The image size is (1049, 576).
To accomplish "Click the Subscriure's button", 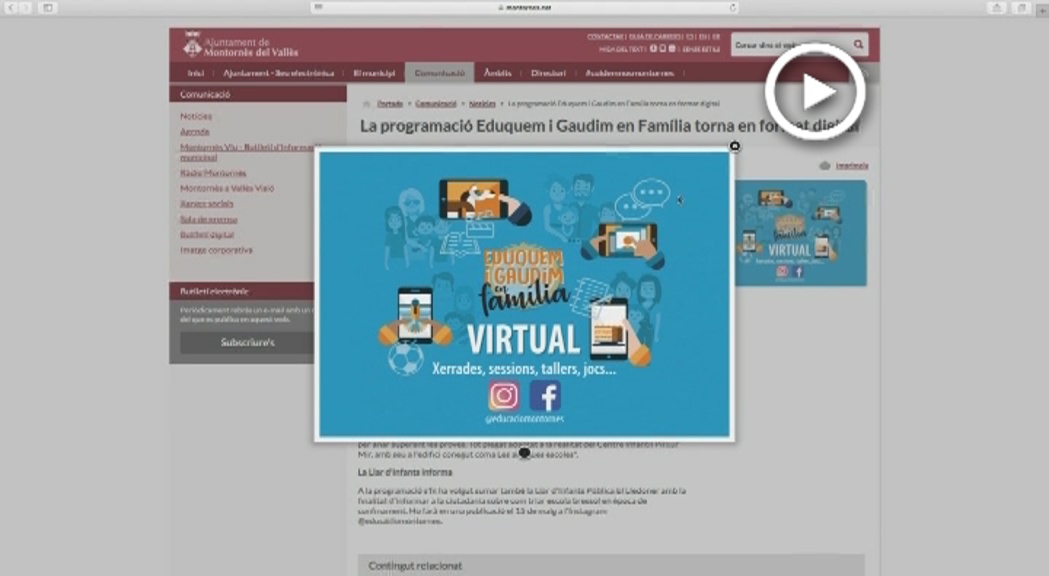I will tap(247, 342).
